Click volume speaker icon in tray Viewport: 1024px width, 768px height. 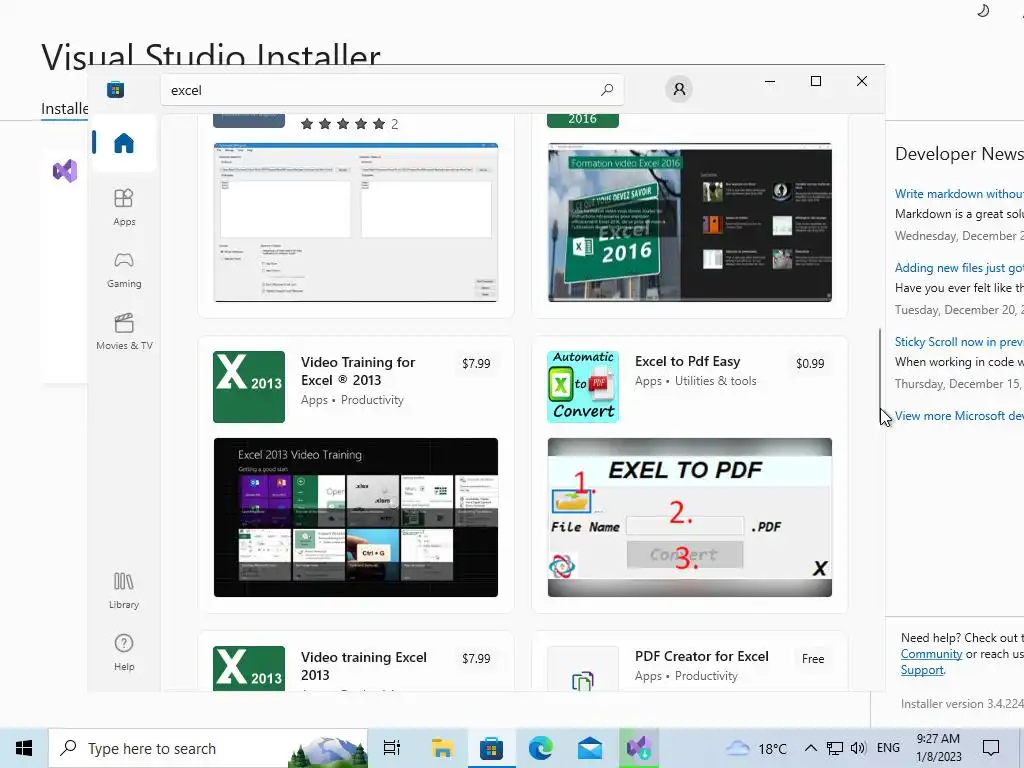[858, 748]
